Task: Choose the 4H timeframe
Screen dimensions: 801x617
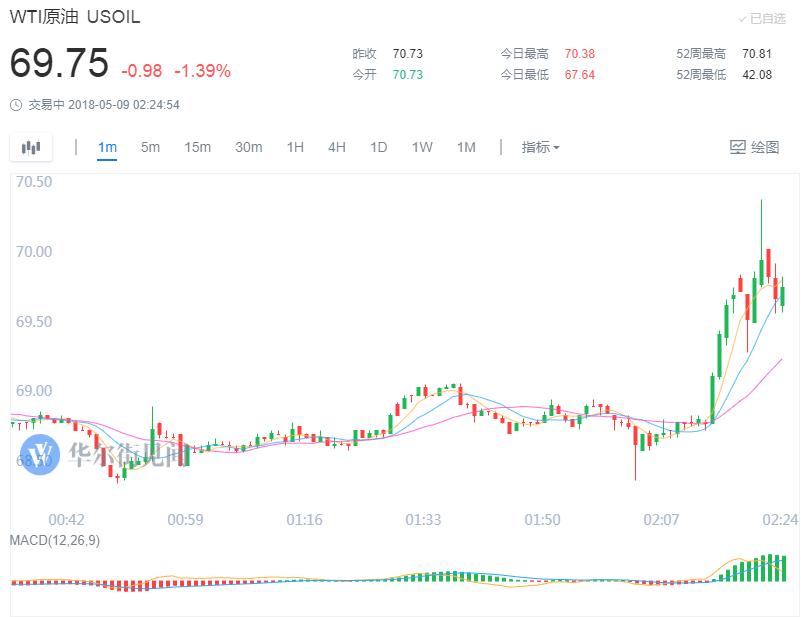Action: (x=337, y=148)
